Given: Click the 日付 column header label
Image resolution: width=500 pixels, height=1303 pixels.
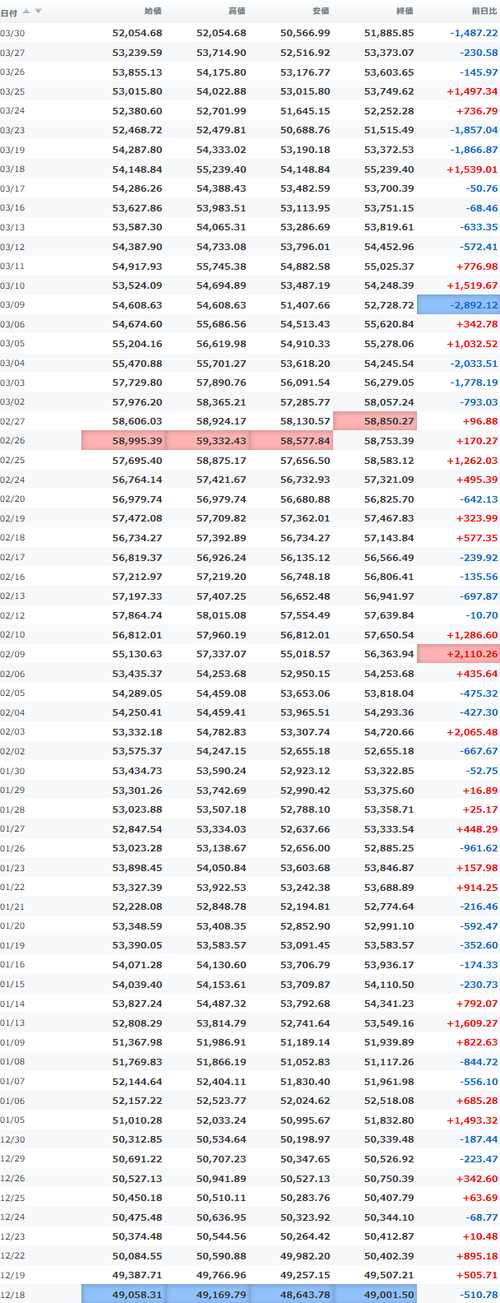Looking at the screenshot, I should (x=9, y=11).
